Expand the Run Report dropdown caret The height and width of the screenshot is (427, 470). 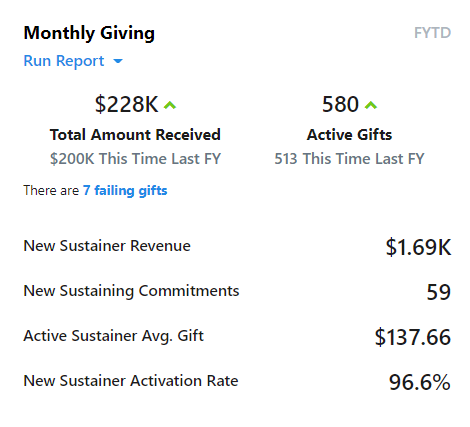click(118, 61)
